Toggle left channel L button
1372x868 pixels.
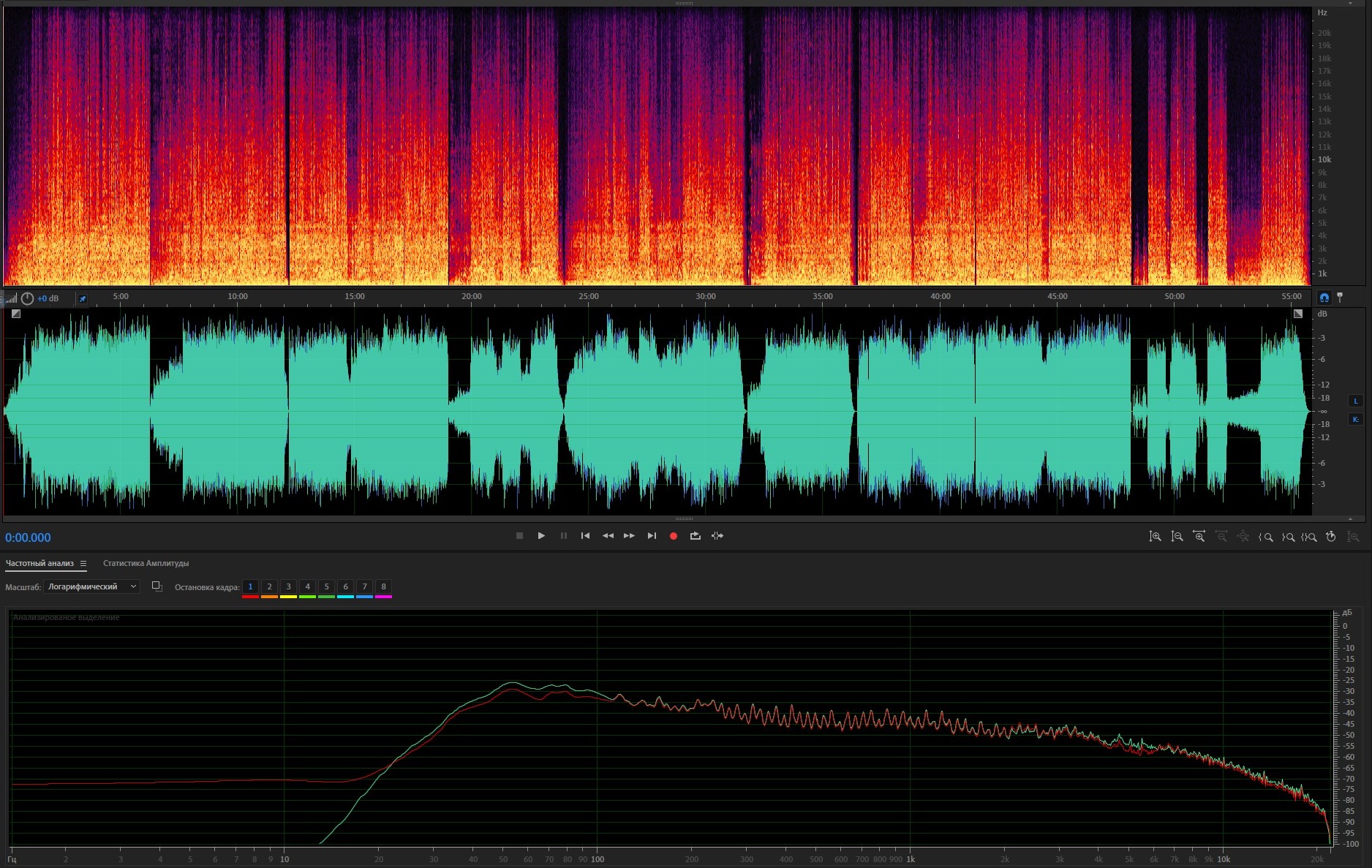point(1355,401)
